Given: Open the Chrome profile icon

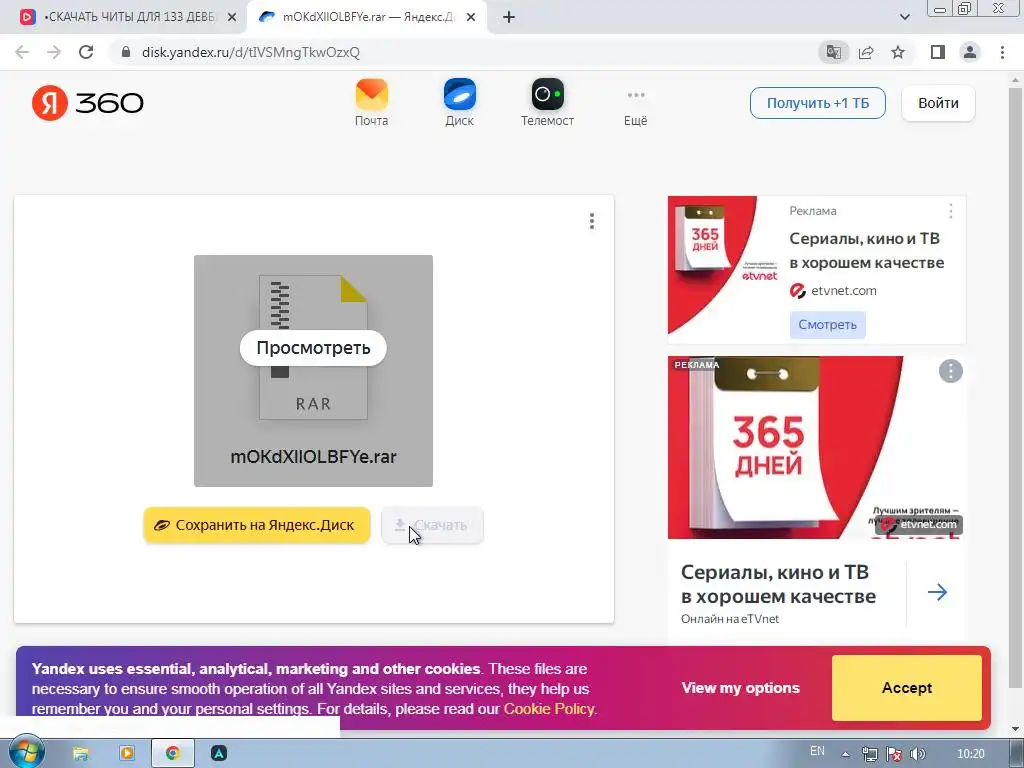Looking at the screenshot, I should (x=970, y=52).
